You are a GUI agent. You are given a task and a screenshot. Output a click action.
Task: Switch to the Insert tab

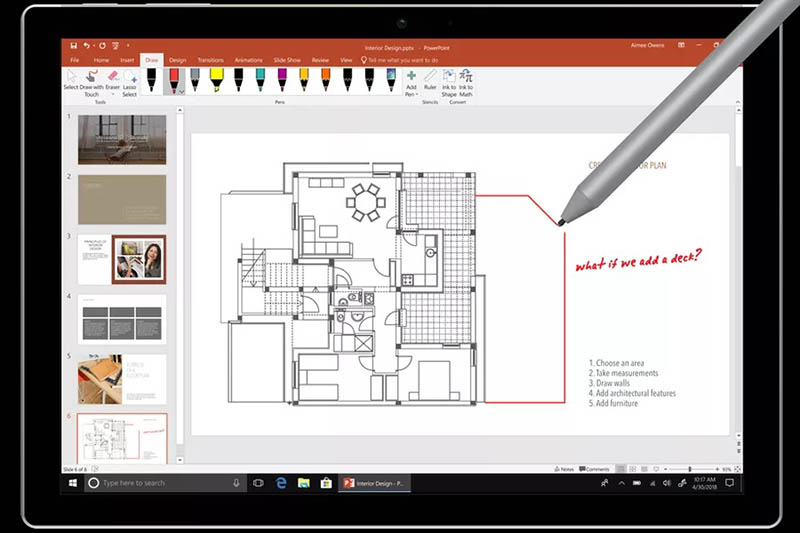coord(127,60)
